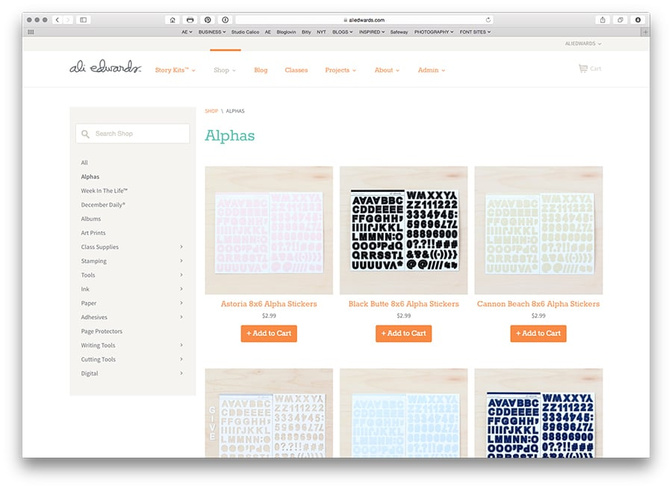Click the SHOP breadcrumb link

[x=211, y=111]
